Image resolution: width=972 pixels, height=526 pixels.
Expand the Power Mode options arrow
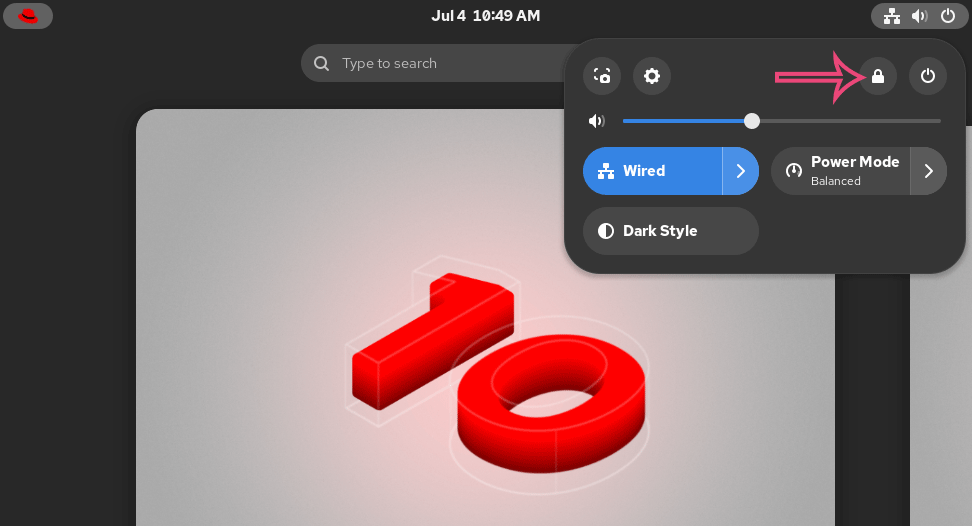(x=929, y=171)
